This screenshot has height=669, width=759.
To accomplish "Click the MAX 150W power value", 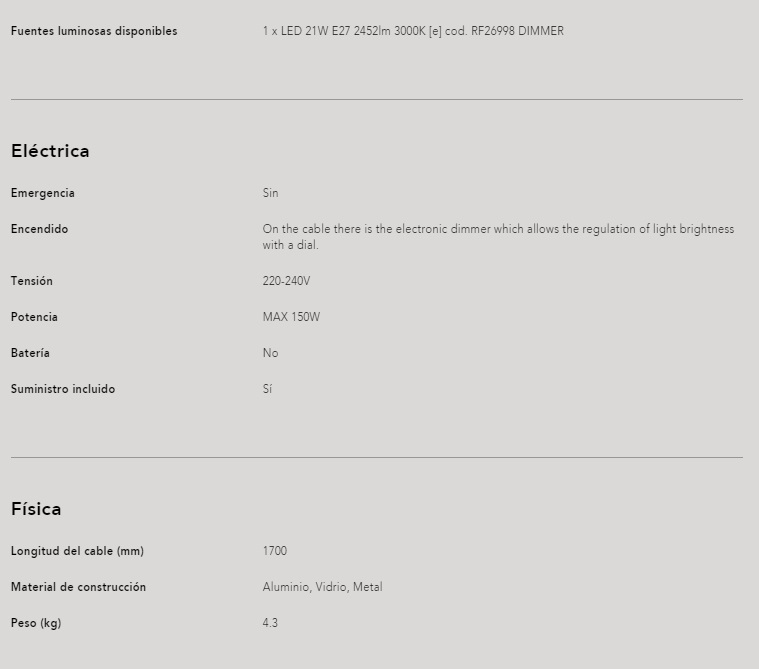I will [291, 317].
